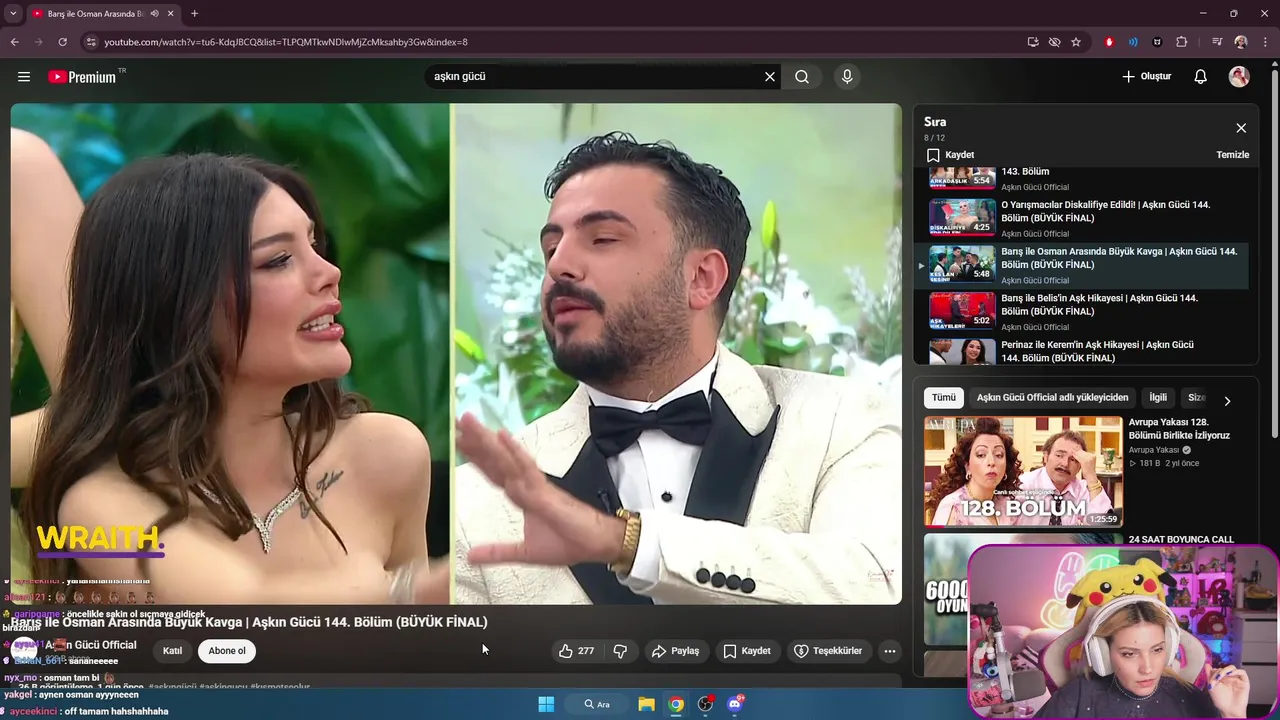Start voice search with microphone
Viewport: 1280px width, 720px height.
847,77
